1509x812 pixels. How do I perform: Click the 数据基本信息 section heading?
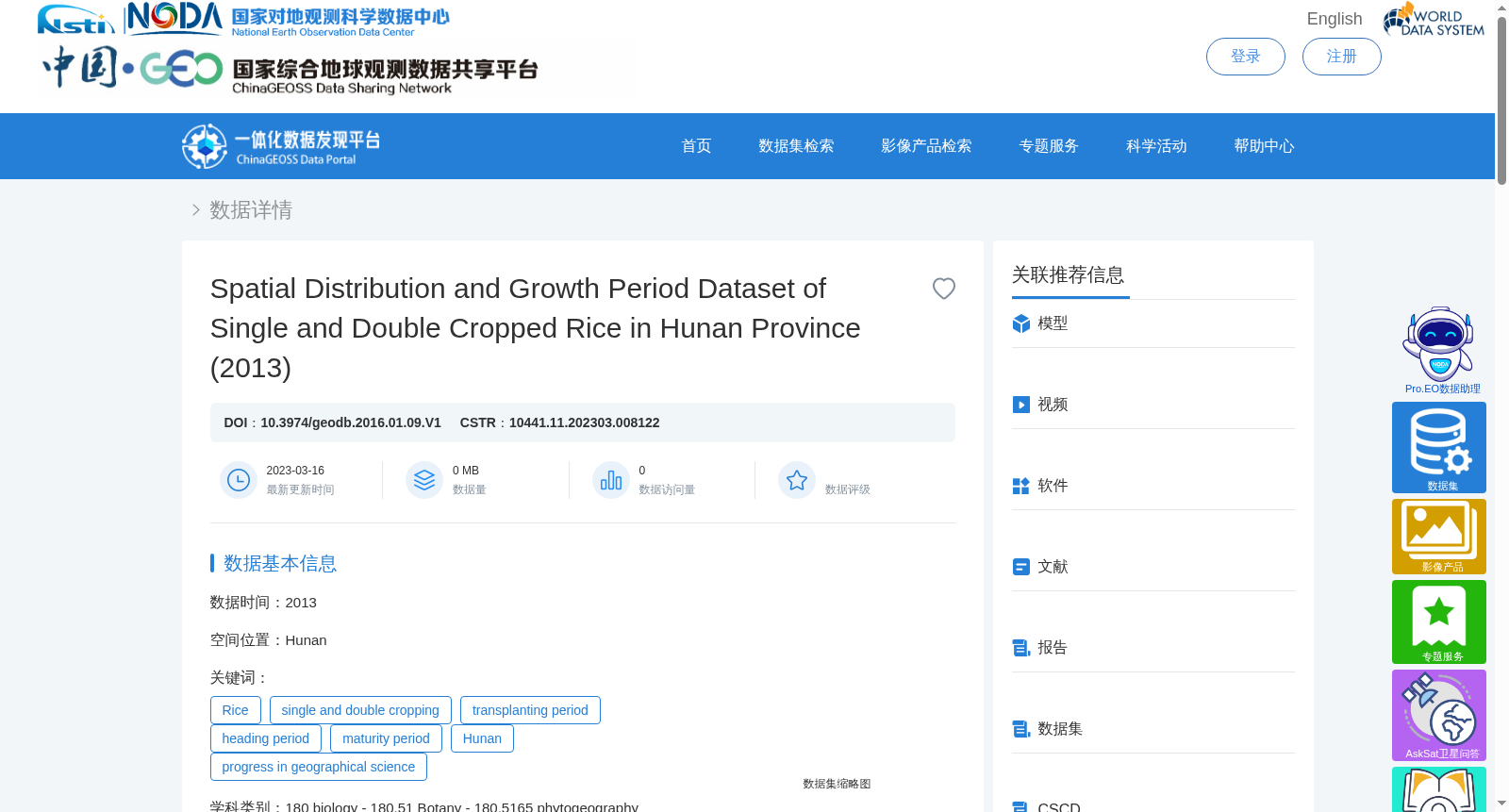pyautogui.click(x=280, y=563)
